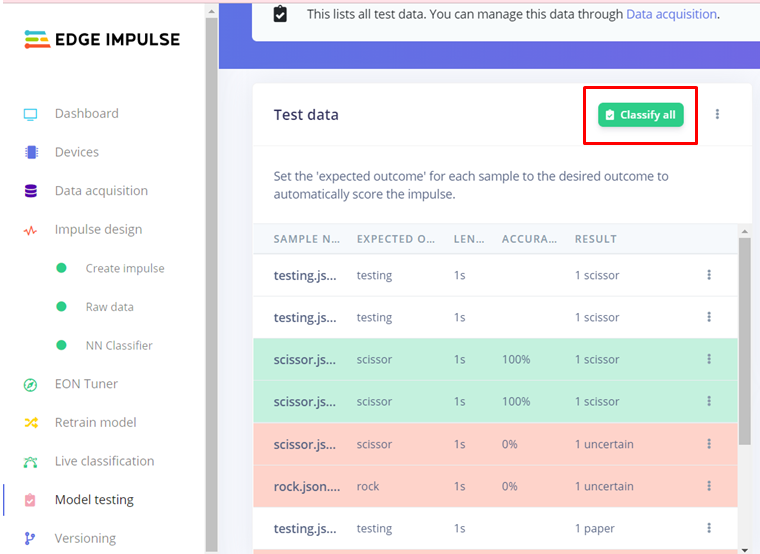Open three-dot menu for first testing row

pyautogui.click(x=709, y=275)
